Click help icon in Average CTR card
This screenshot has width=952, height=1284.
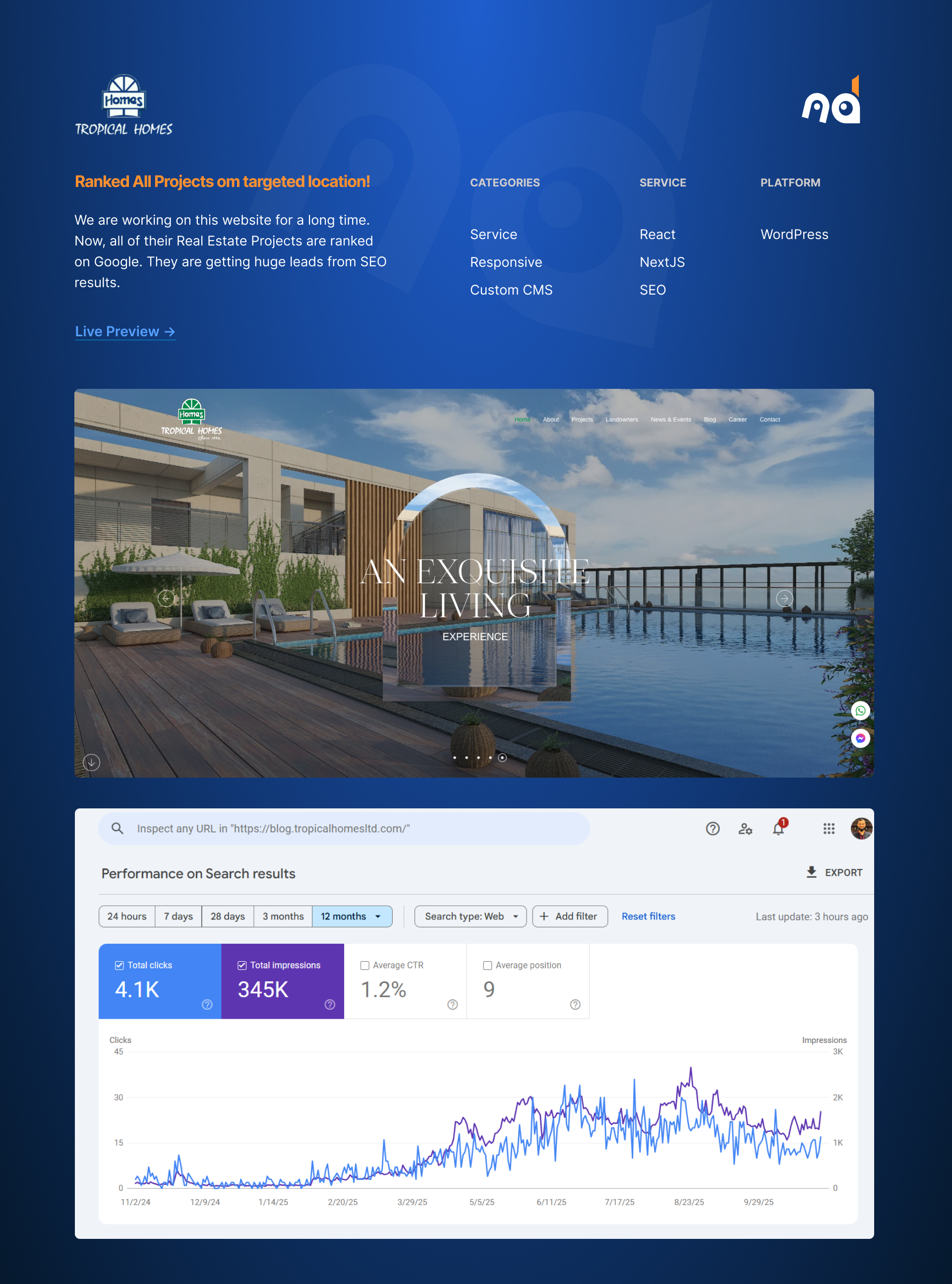(x=453, y=1004)
